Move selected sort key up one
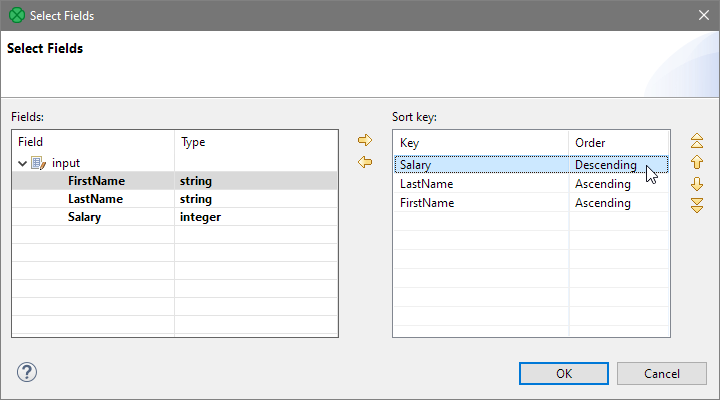 (x=697, y=162)
